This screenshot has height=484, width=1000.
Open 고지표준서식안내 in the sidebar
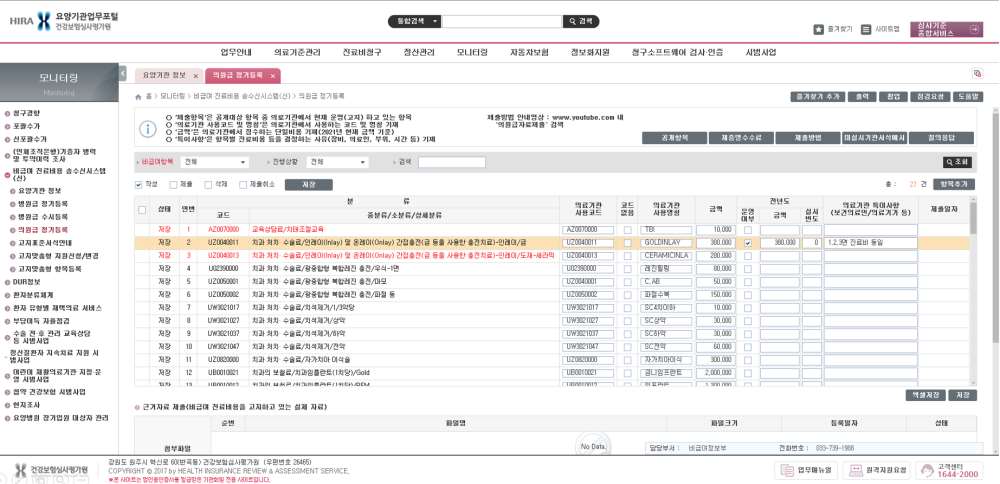pyautogui.click(x=45, y=243)
